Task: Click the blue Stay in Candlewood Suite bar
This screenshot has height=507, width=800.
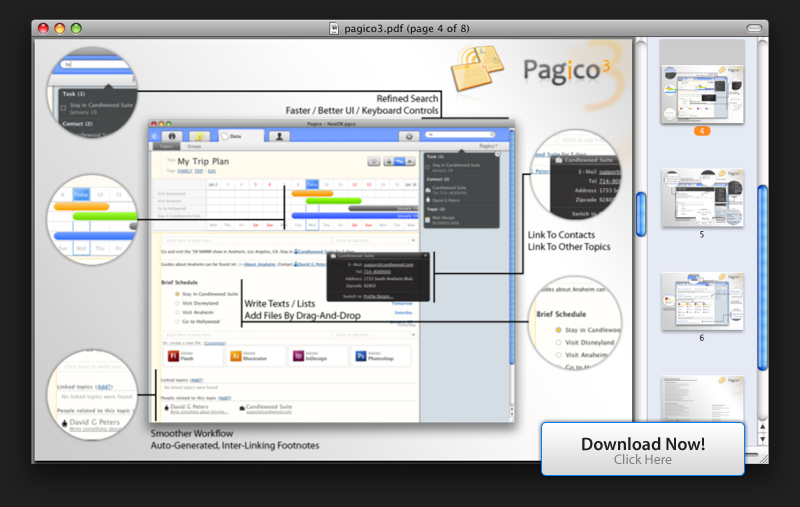Action: [x=355, y=216]
